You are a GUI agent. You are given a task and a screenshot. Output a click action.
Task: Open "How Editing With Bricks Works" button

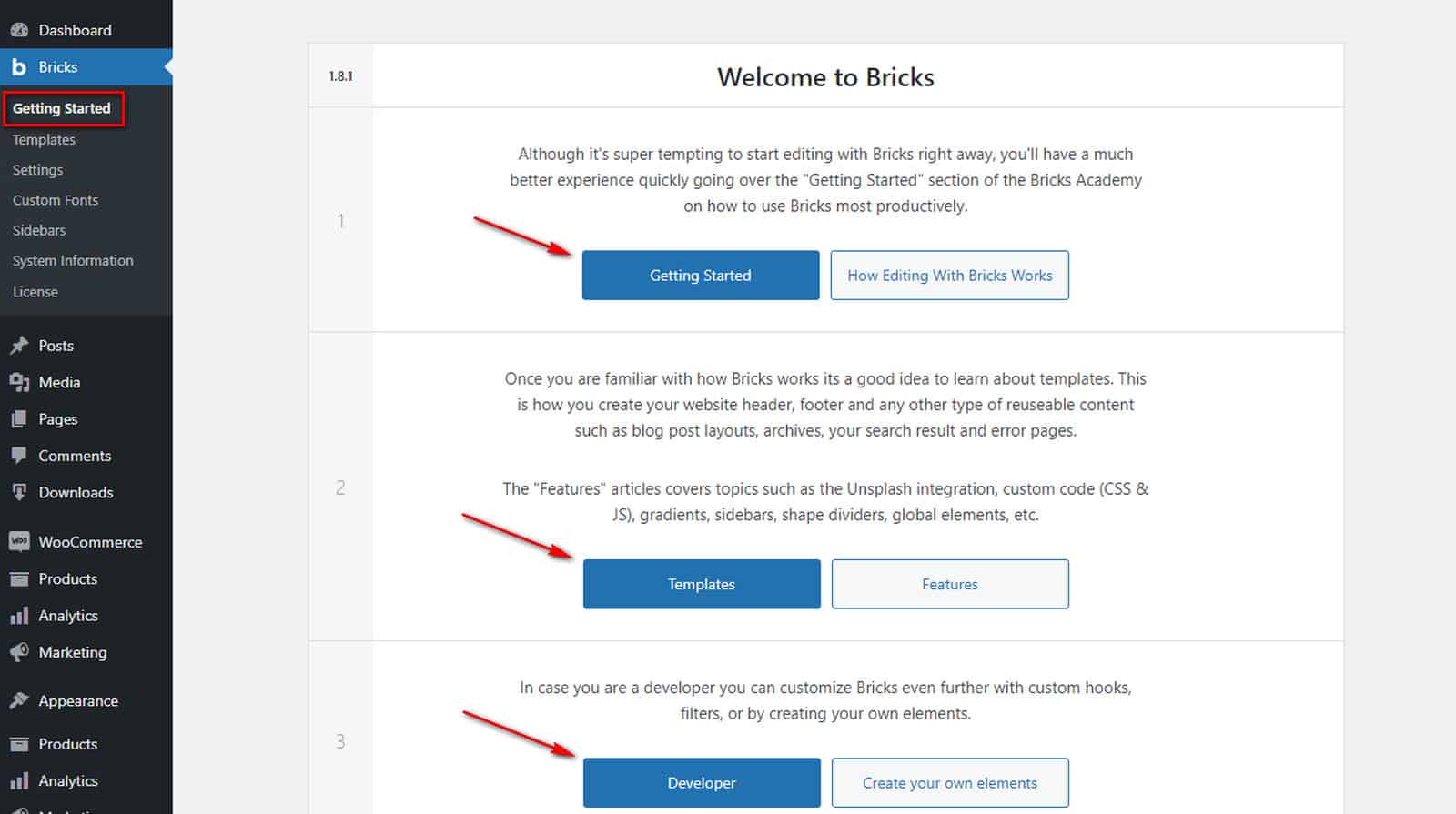(x=949, y=276)
